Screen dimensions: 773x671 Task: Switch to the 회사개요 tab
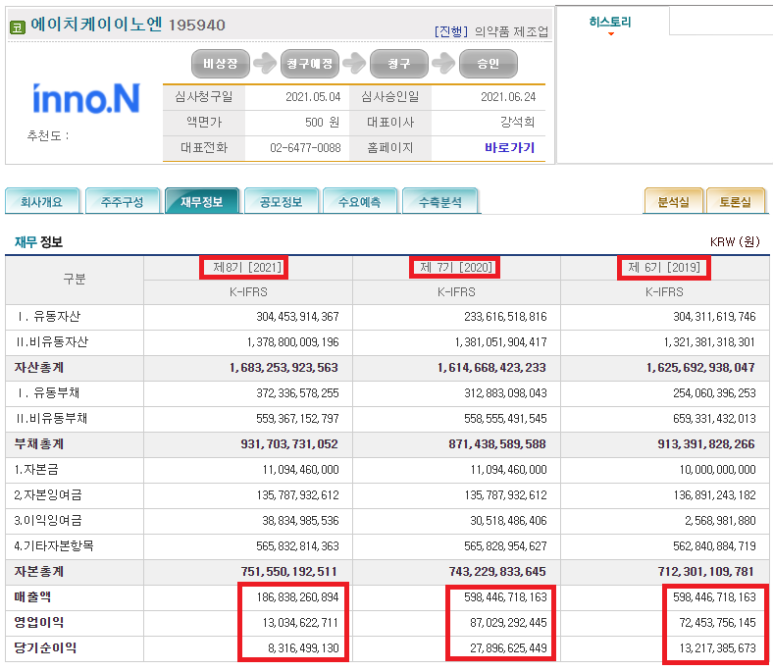[x=42, y=201]
